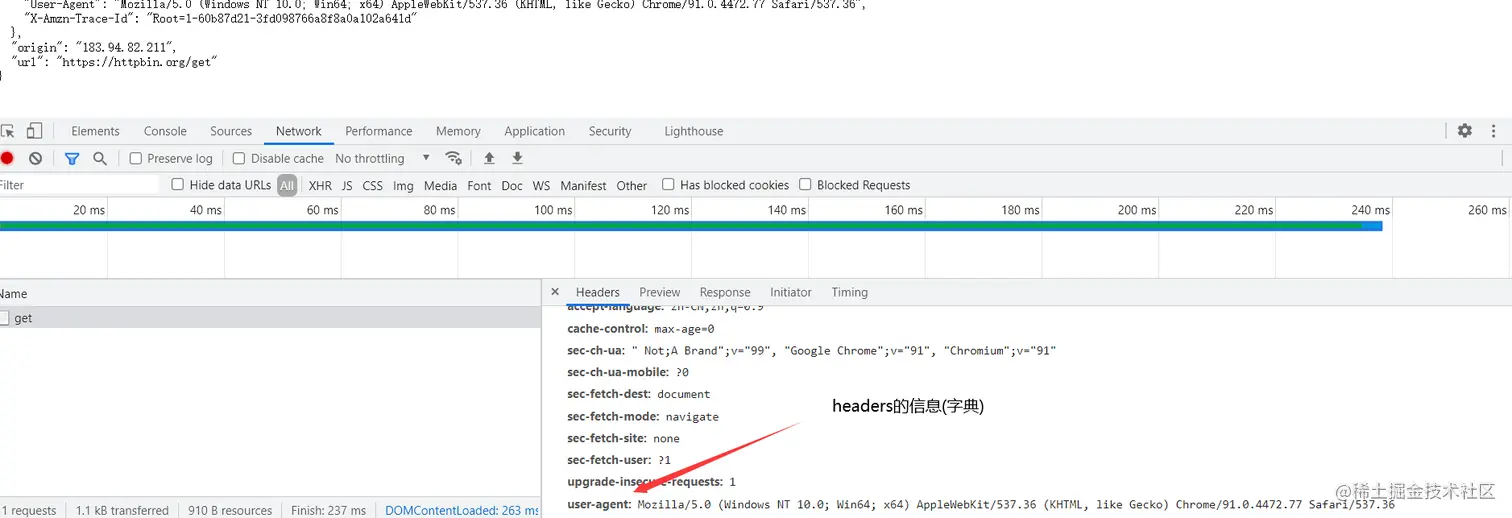Click DOMContentLoaded status bar entry
The height and width of the screenshot is (518, 1512).
pos(461,510)
